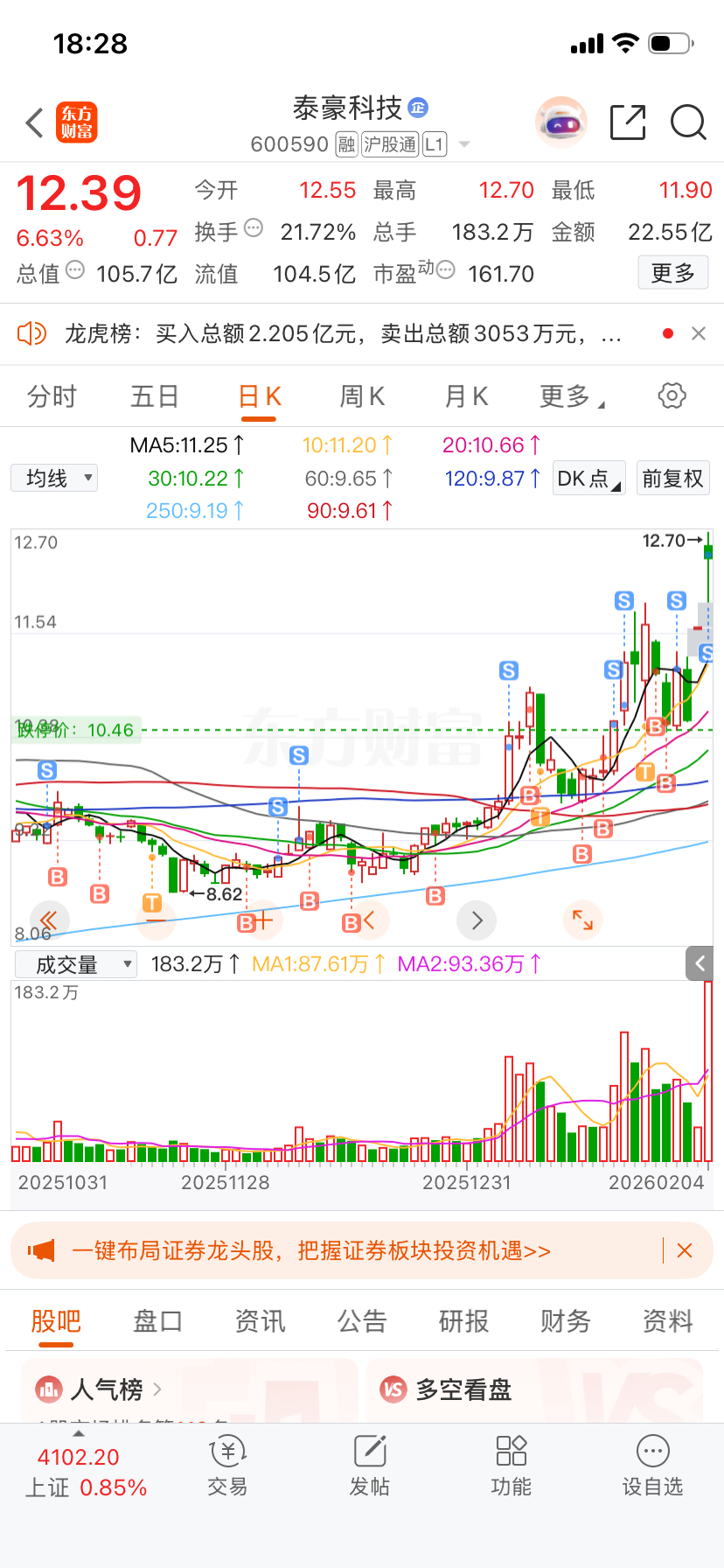Tap the 更多 button in quote panel
Screen dimensions: 724x1568
tap(672, 273)
